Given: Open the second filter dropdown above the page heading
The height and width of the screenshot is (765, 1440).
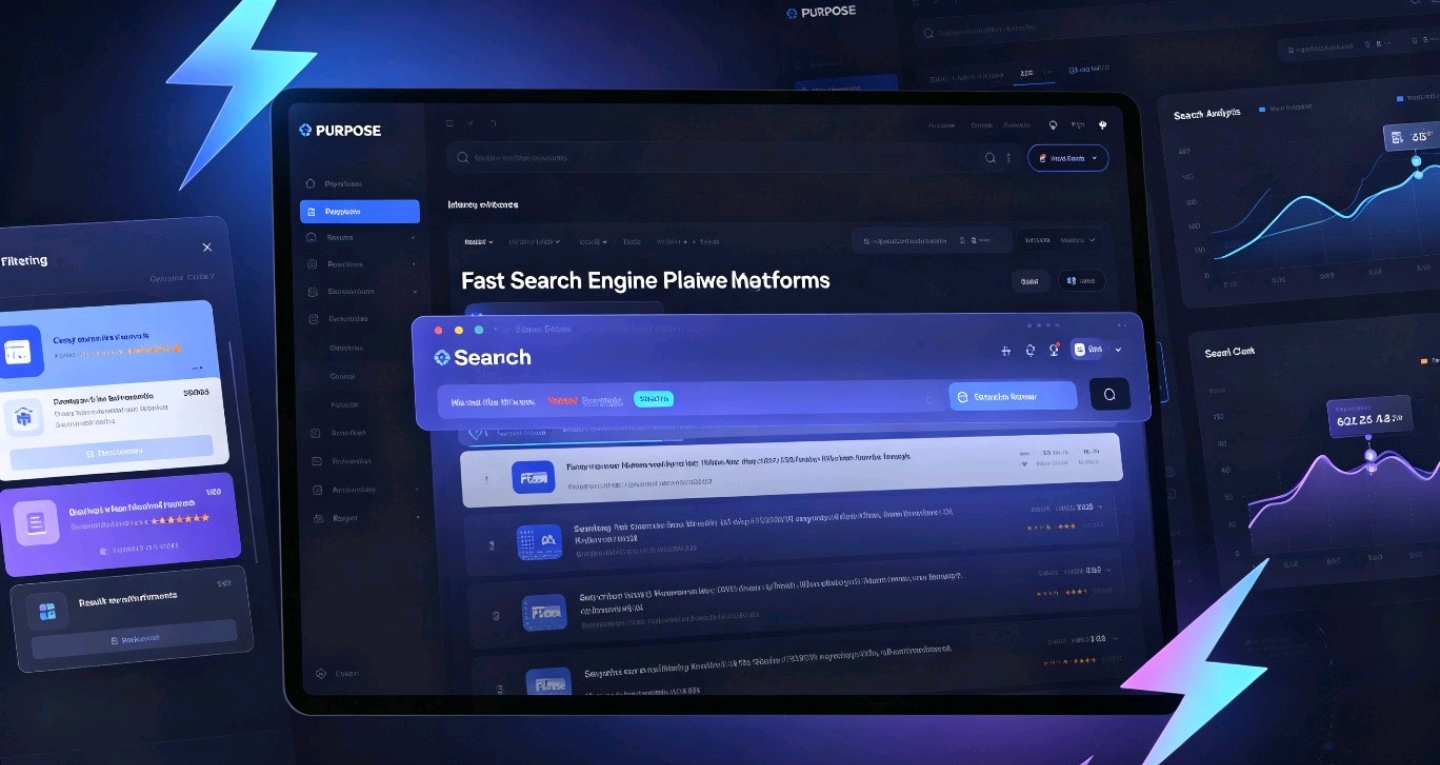Looking at the screenshot, I should [x=534, y=242].
